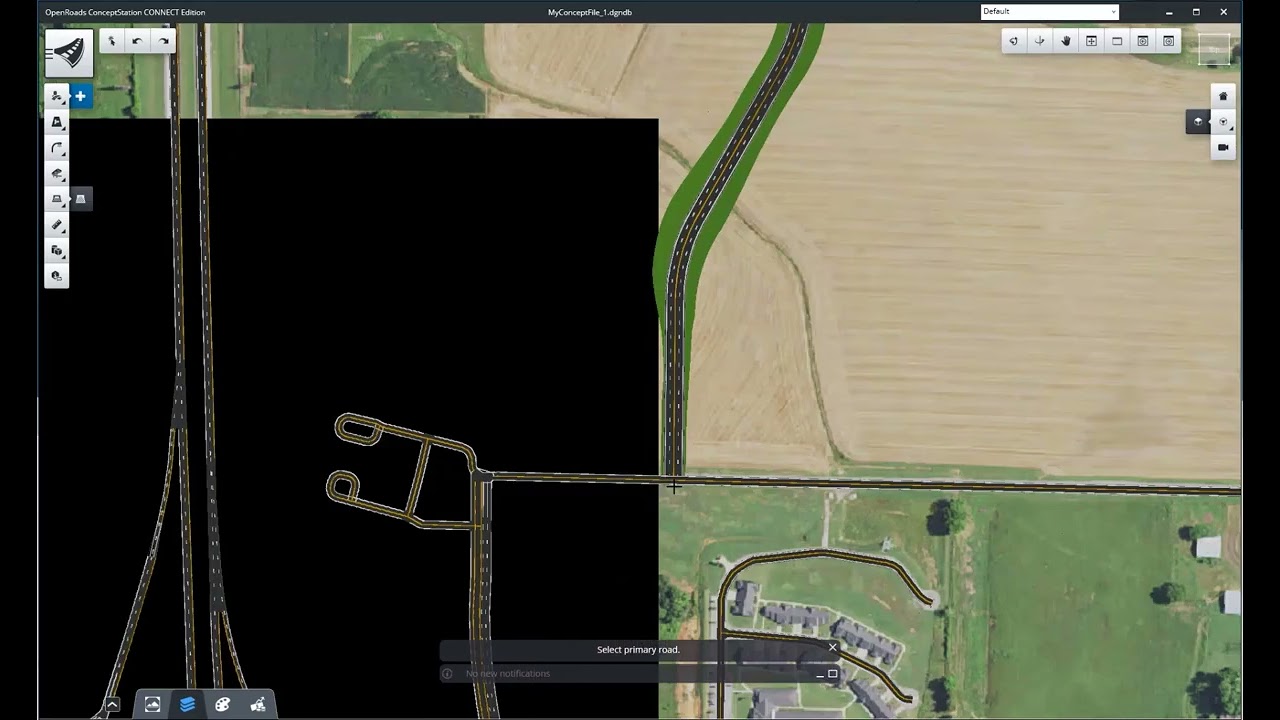
Task: Click the zoom in view icon
Action: (1143, 41)
